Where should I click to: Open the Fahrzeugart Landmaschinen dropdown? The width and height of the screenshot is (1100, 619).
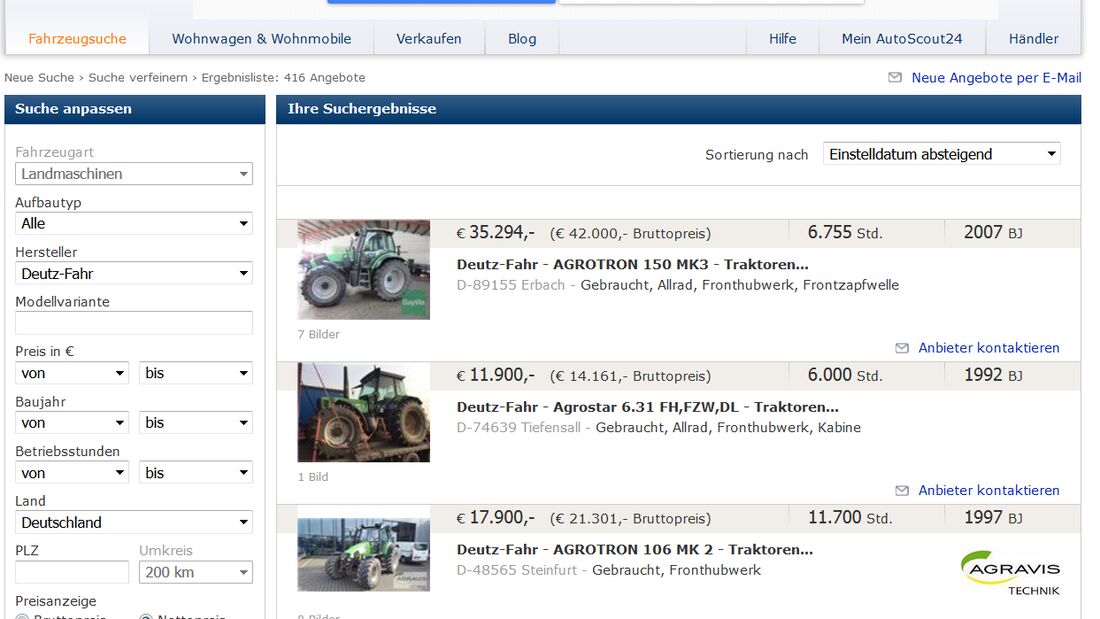[x=134, y=173]
